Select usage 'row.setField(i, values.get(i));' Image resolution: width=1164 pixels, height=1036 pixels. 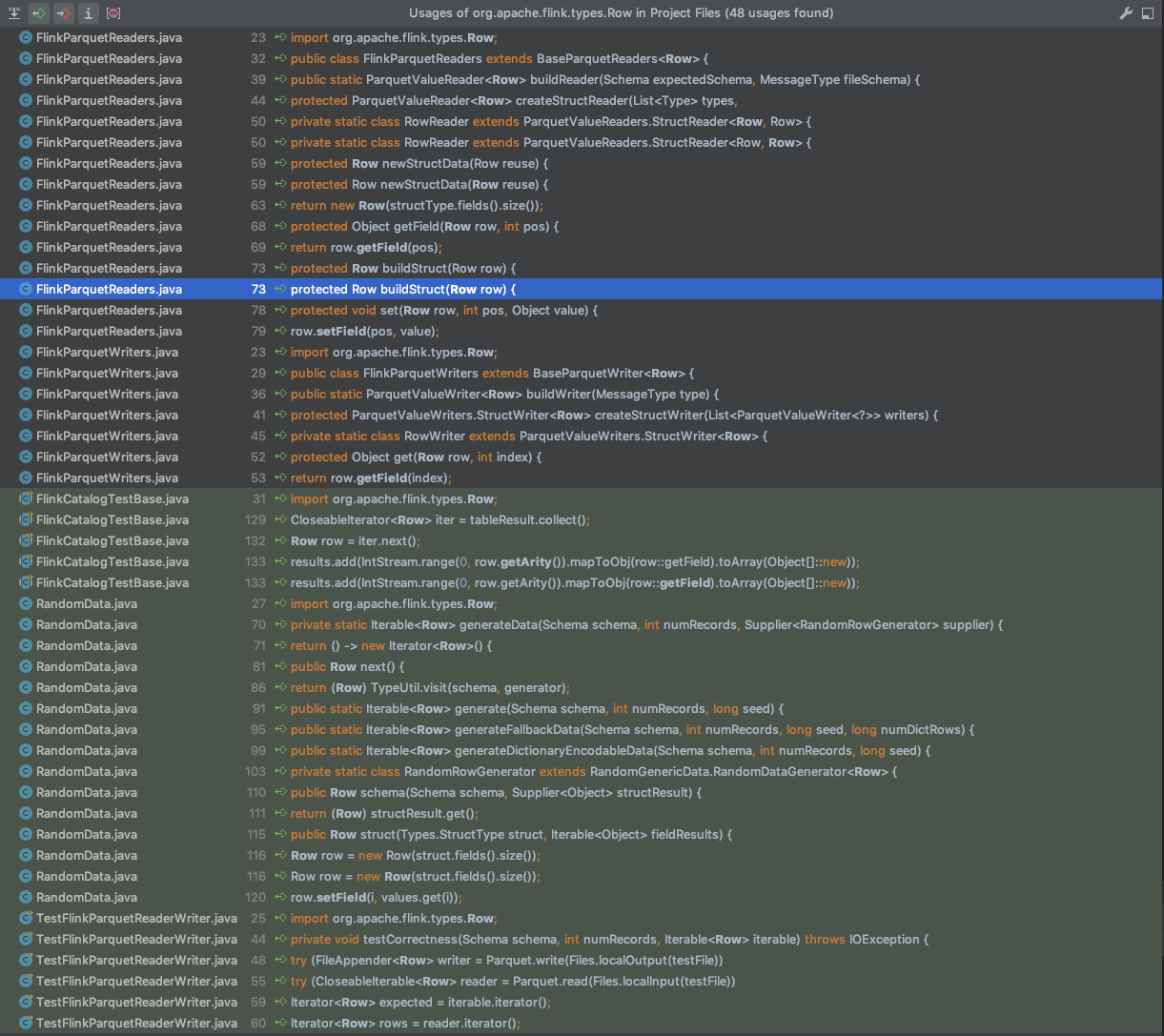tap(376, 898)
